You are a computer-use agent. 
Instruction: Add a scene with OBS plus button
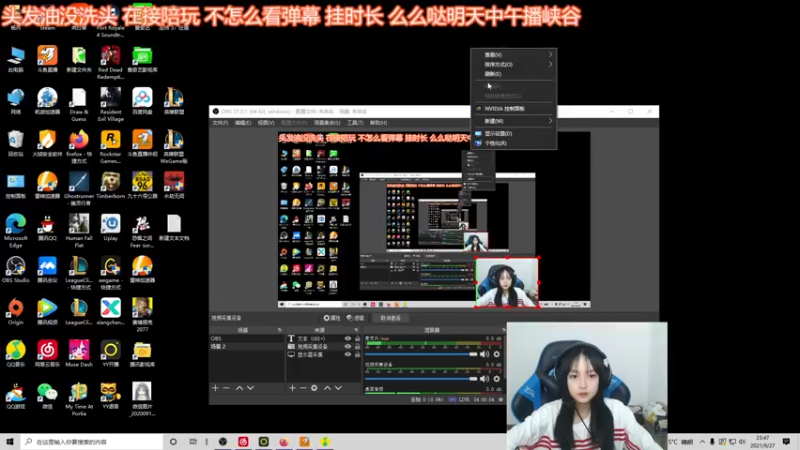click(x=215, y=388)
